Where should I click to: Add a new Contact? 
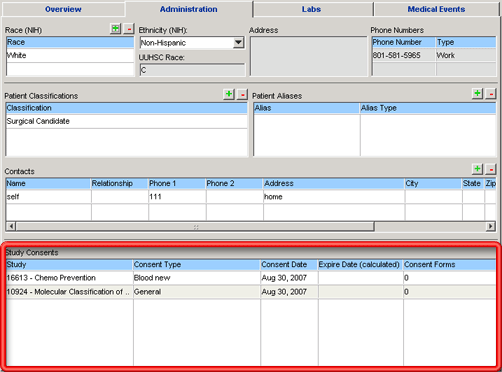(x=477, y=169)
